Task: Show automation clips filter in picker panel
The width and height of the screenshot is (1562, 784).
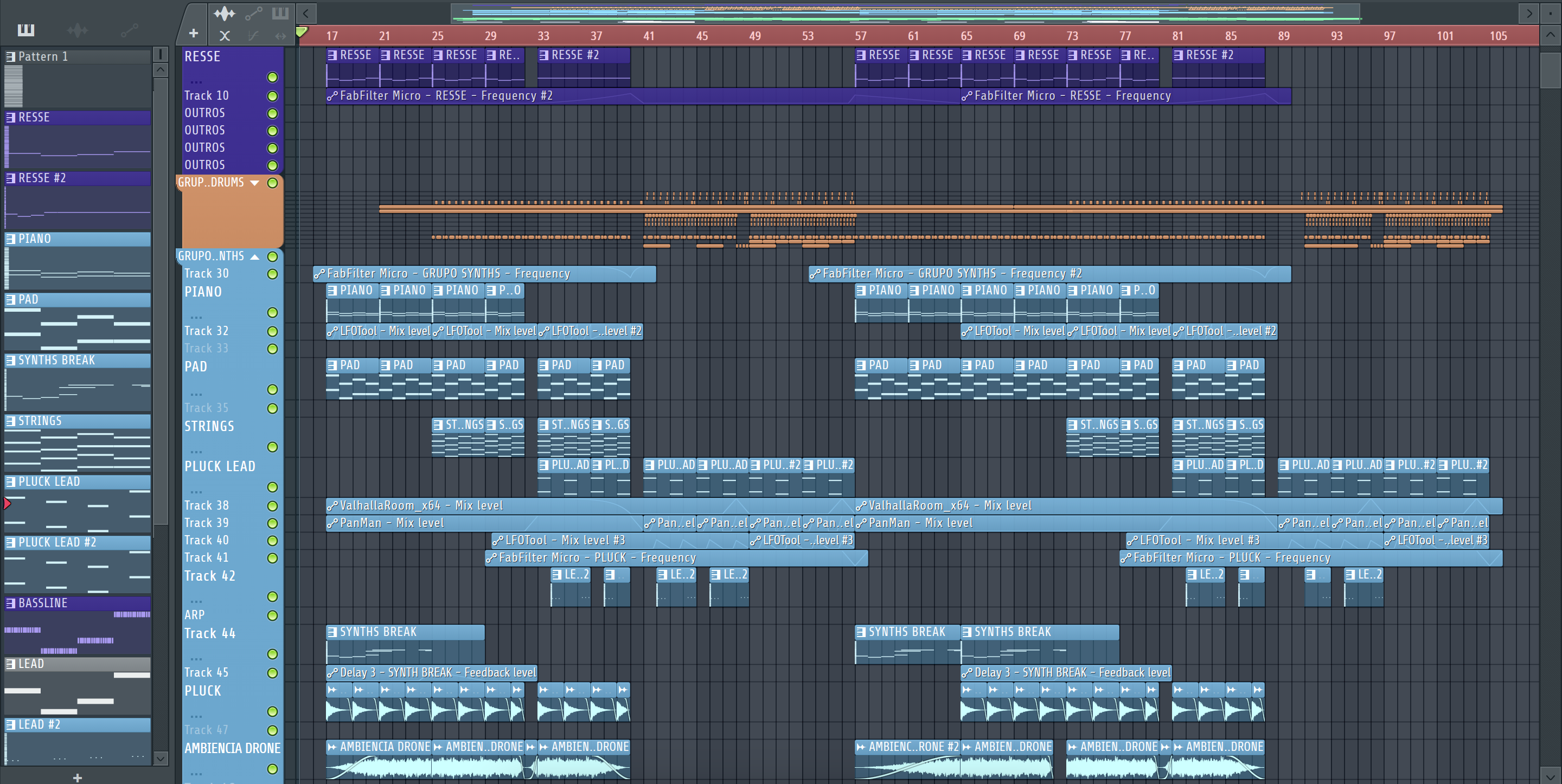Action: (129, 30)
